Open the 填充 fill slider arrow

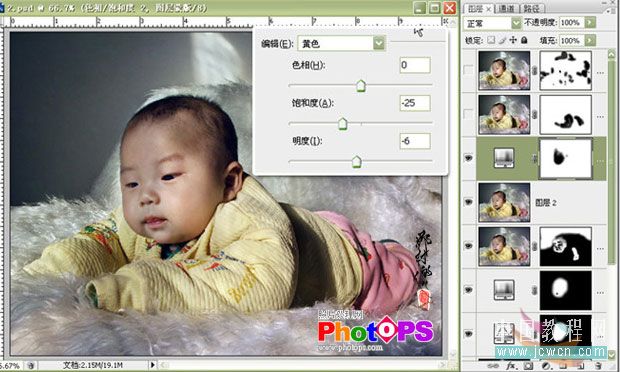[x=590, y=40]
